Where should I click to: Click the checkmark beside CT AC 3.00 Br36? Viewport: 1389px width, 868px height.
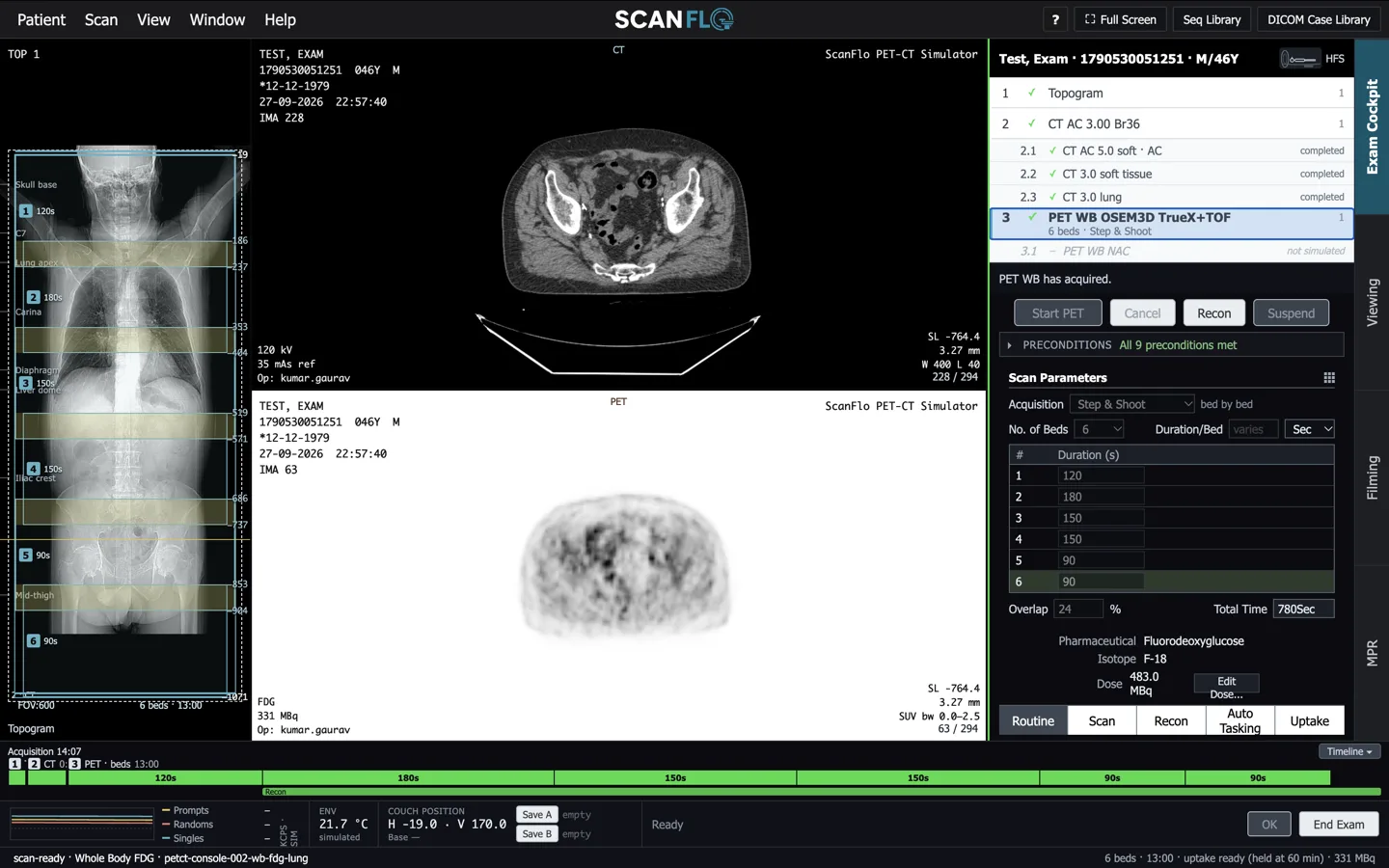(1032, 123)
